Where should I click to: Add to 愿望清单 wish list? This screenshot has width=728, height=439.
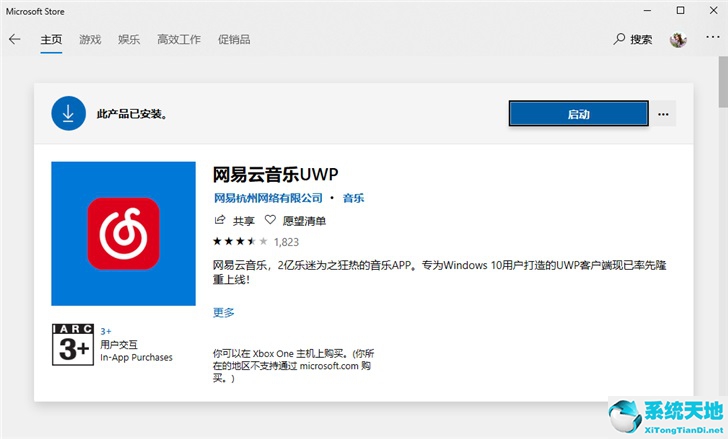click(x=305, y=221)
